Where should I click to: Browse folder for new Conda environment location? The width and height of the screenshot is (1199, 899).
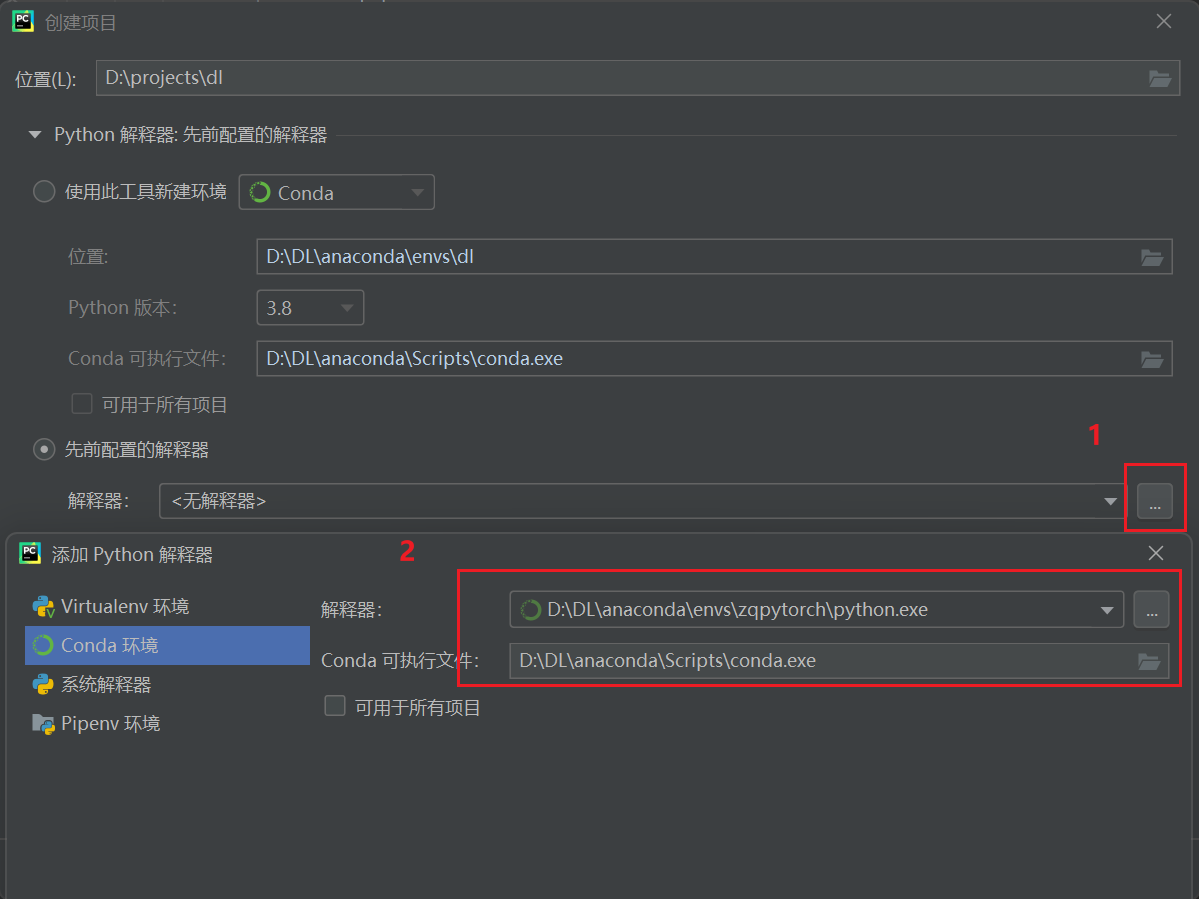click(x=1152, y=258)
